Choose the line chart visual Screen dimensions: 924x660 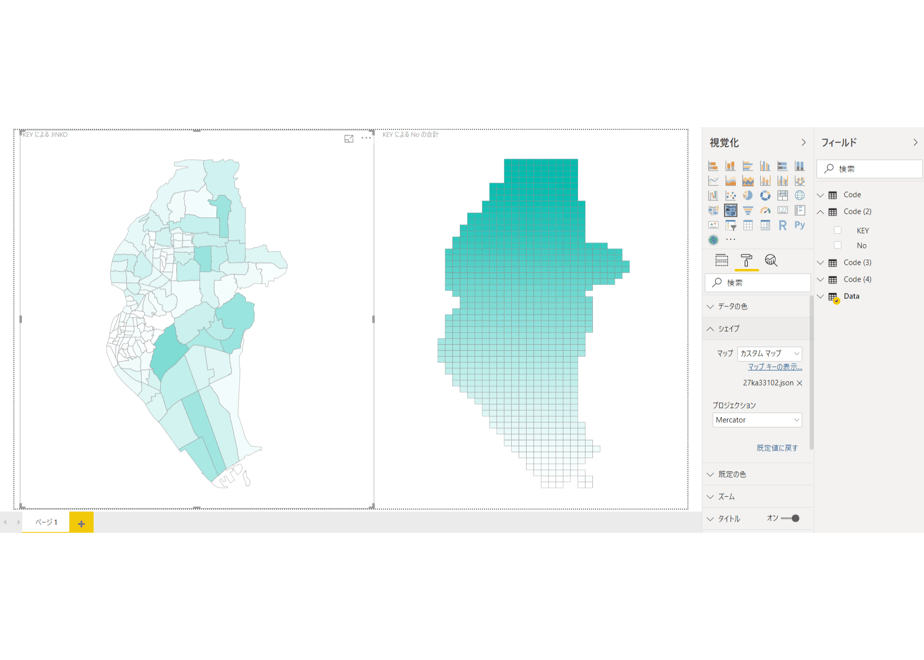click(x=713, y=181)
